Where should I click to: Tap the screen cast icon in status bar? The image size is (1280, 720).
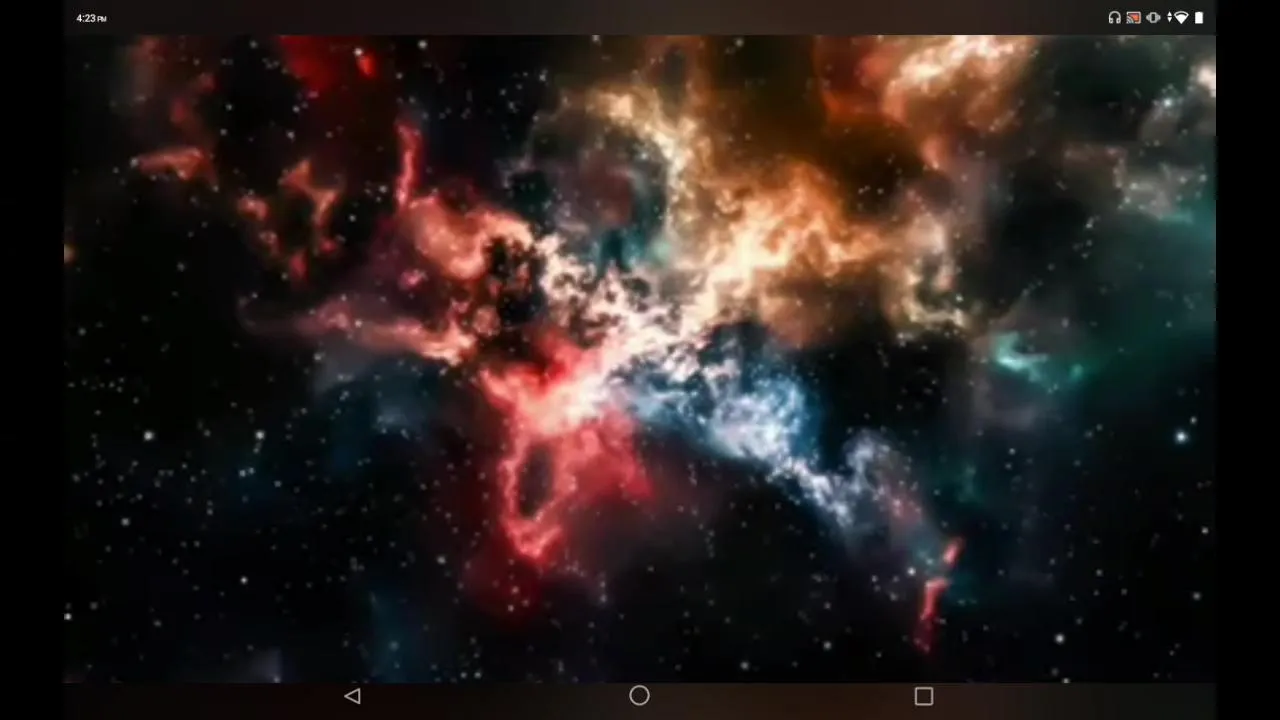click(x=1133, y=17)
